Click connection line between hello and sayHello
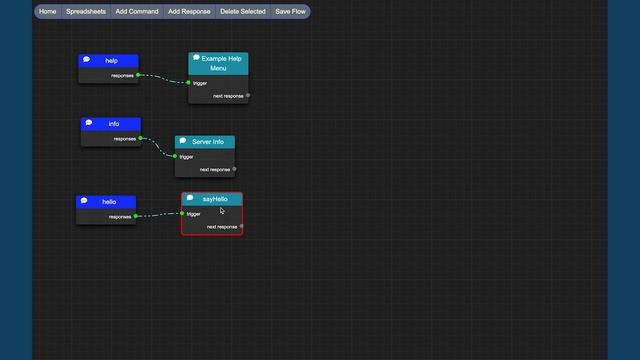Viewport: 640px width, 360px height. (159, 215)
